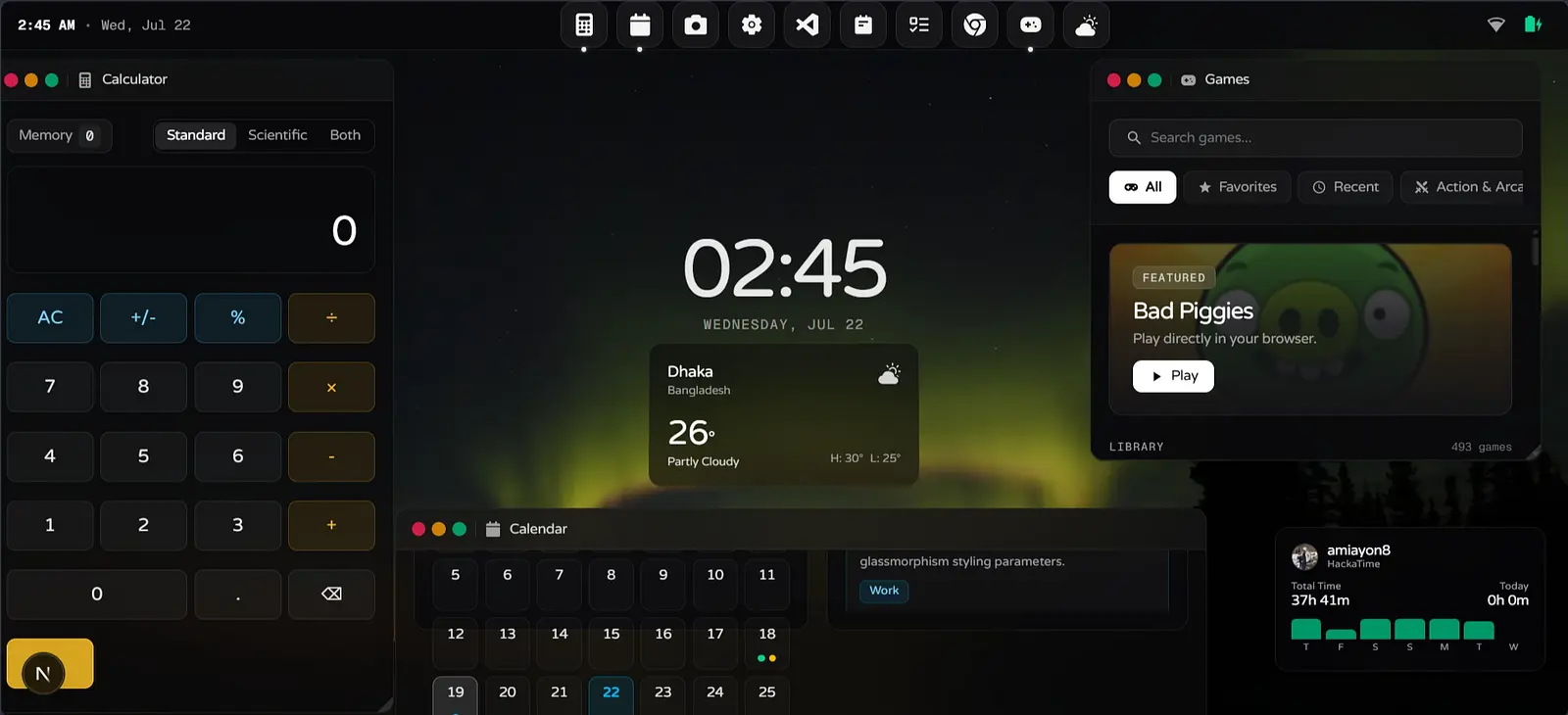Select July 25 in Calendar
The height and width of the screenshot is (715, 1568).
[x=766, y=695]
